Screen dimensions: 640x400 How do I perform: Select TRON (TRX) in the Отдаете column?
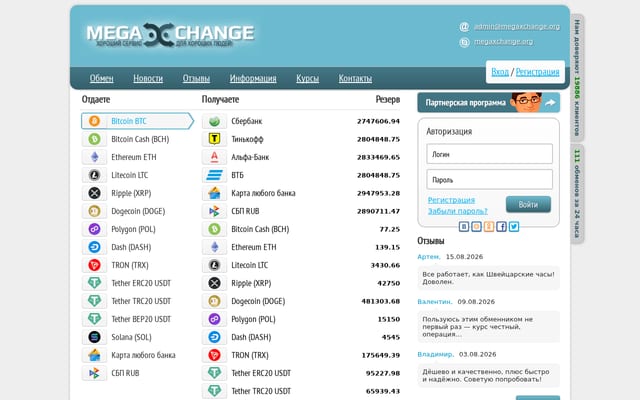coord(137,265)
